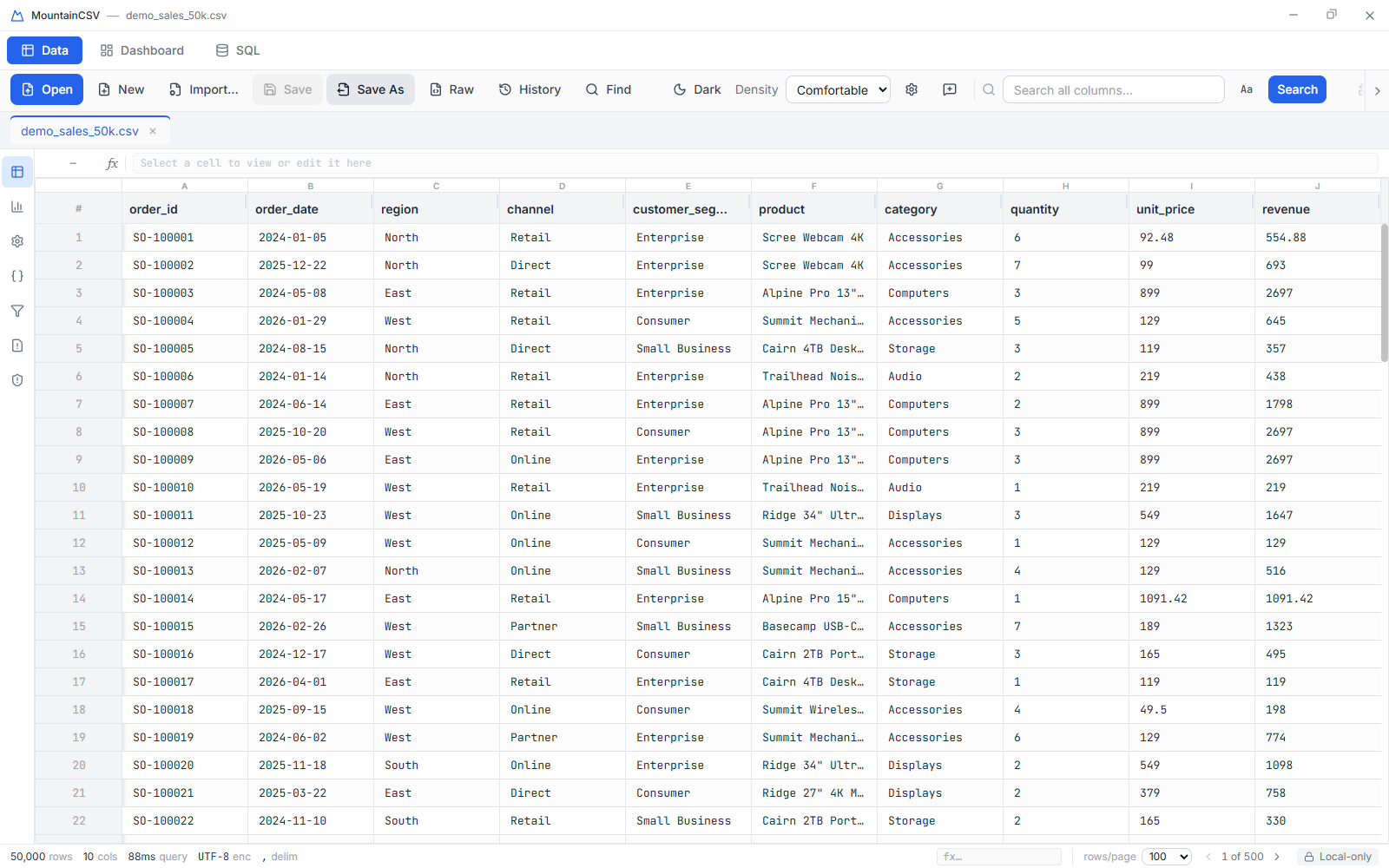Screen dimensions: 1389x868
Task: Open the JSON braces sidebar icon
Action: coord(17,276)
